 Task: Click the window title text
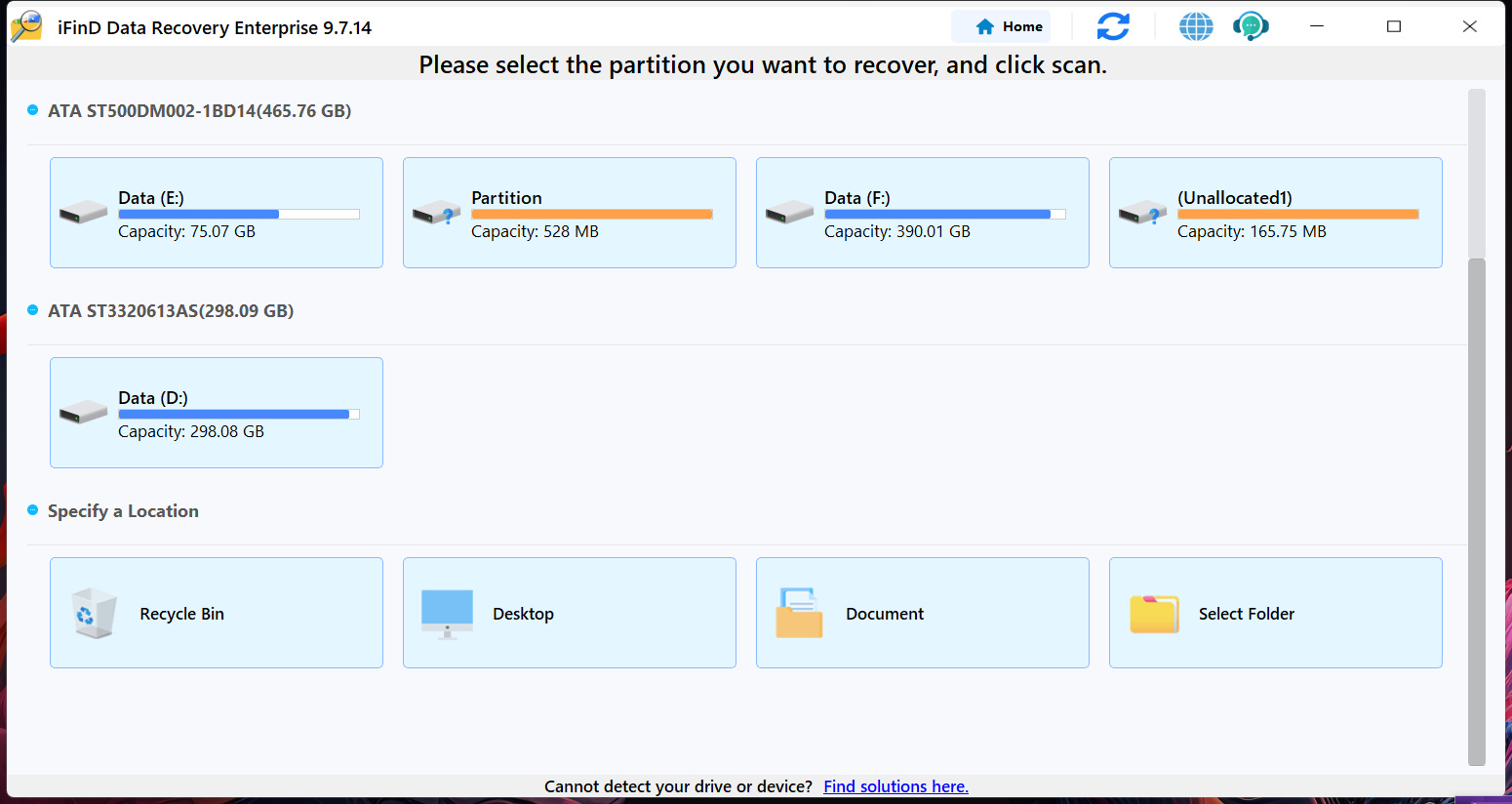click(215, 27)
